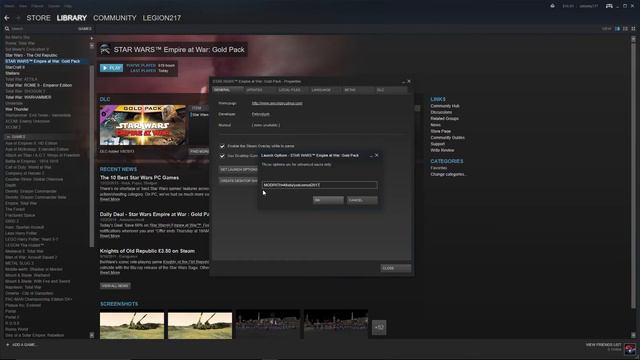Click the plus icon for Add a Game

[x=7, y=345]
